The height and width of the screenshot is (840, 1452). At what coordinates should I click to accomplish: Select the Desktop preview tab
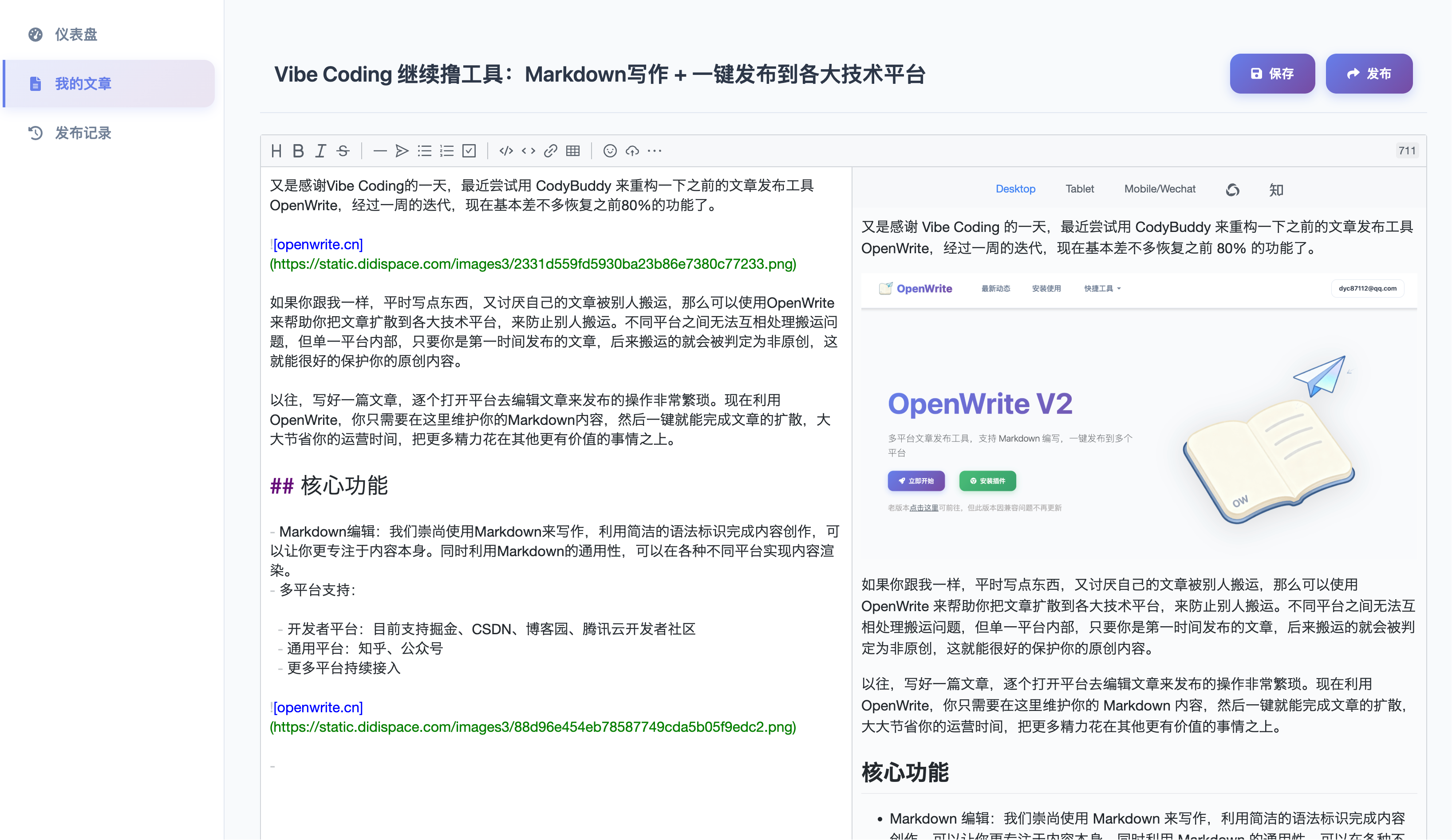1015,189
